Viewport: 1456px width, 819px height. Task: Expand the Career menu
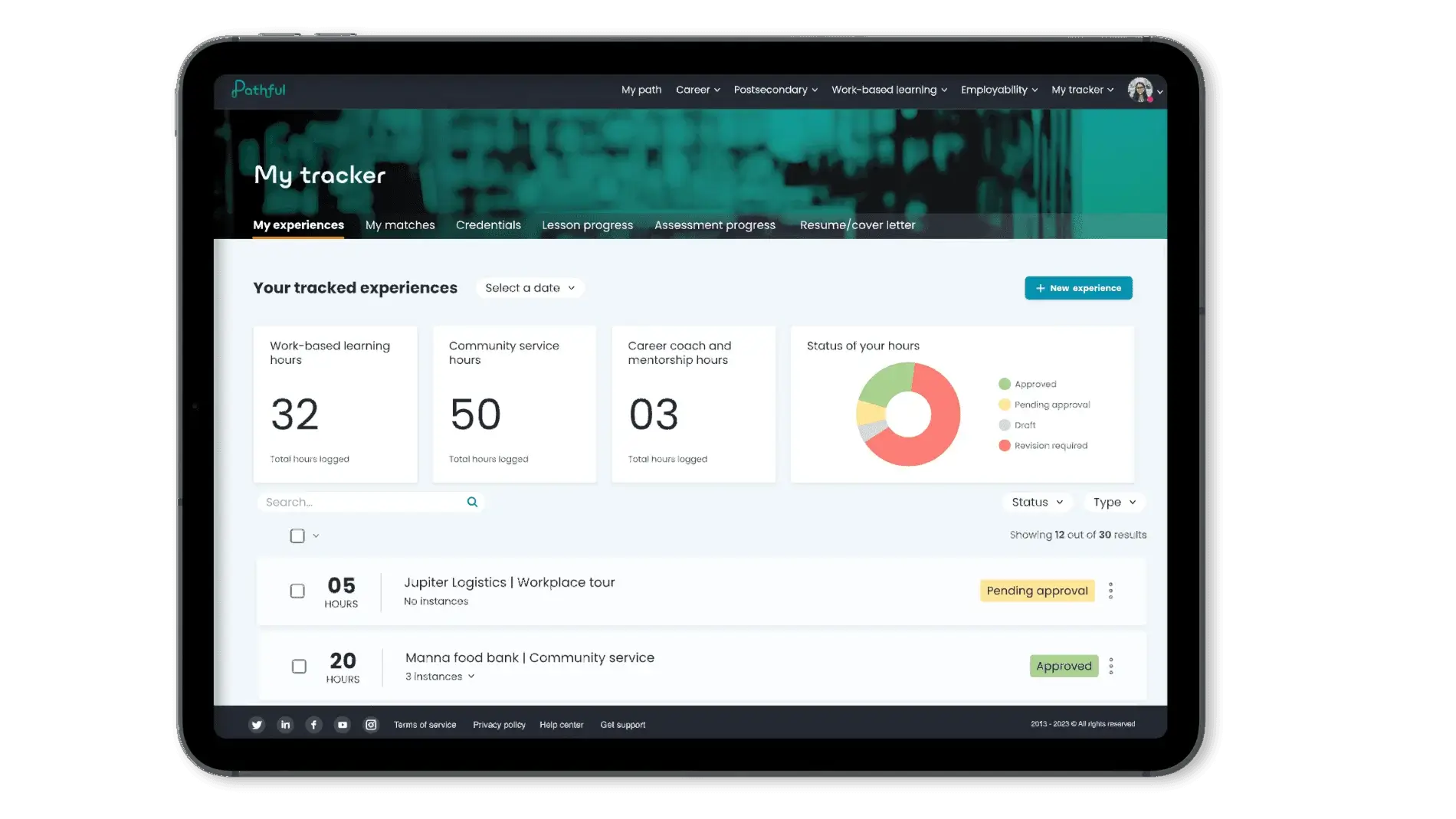pos(697,90)
